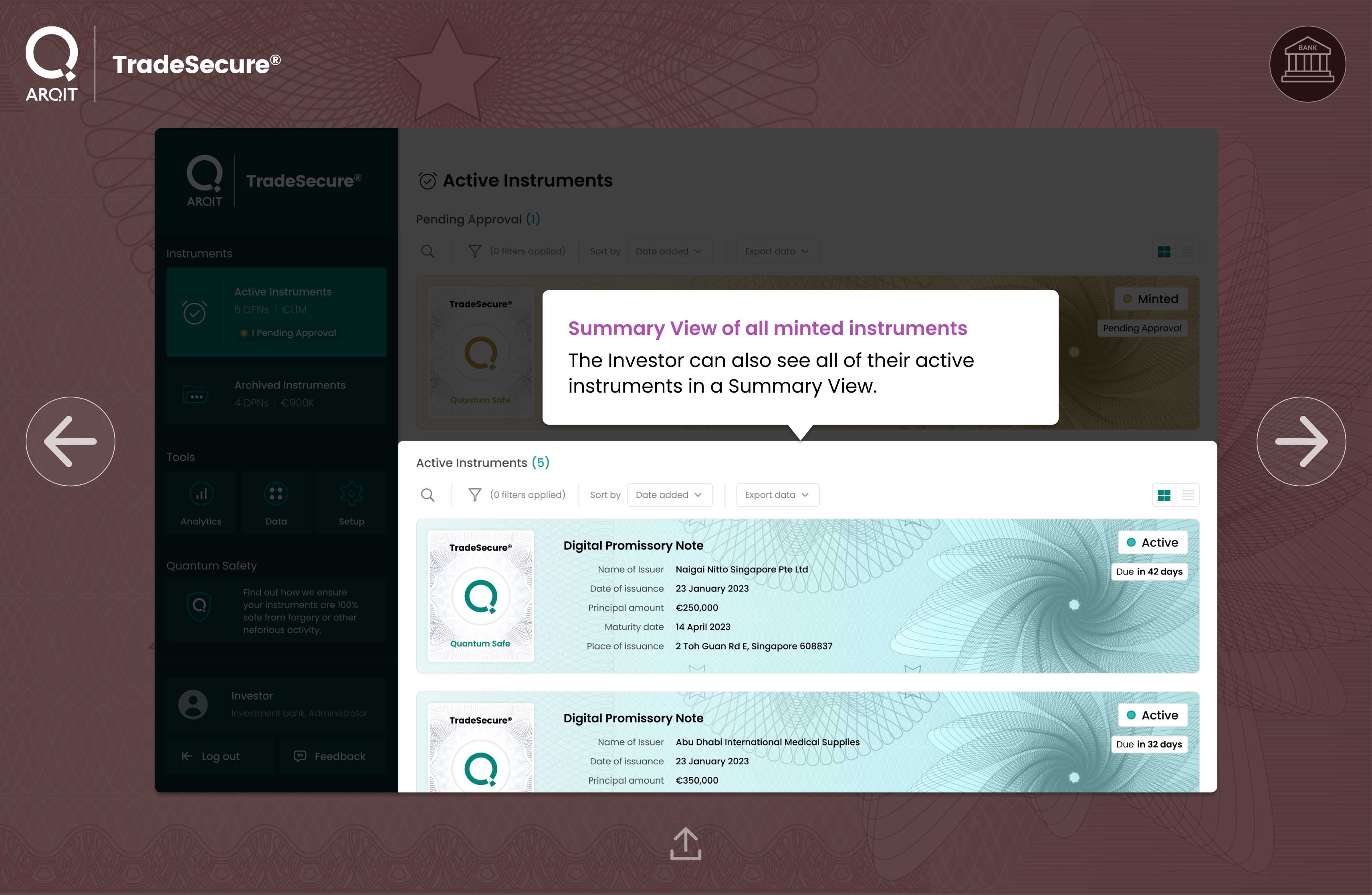Click the Active badge on Abu Dhabi card
This screenshot has width=1372, height=895.
click(1152, 715)
